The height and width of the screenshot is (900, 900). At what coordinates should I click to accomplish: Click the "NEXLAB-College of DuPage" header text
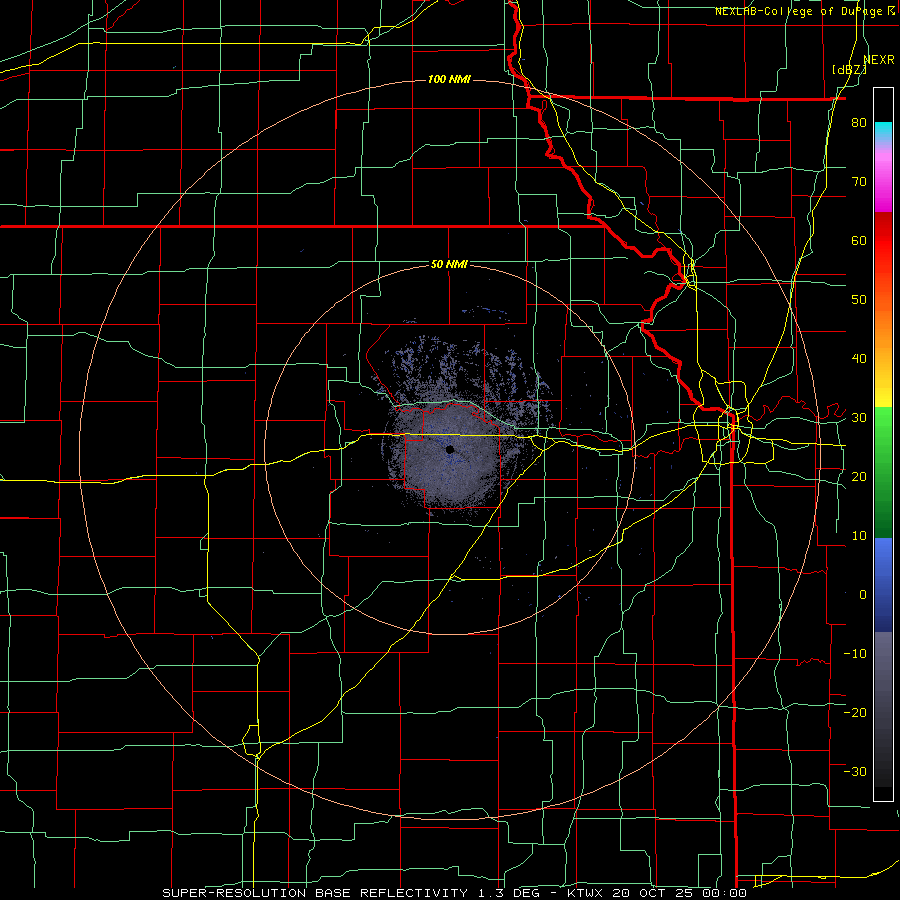pyautogui.click(x=800, y=11)
